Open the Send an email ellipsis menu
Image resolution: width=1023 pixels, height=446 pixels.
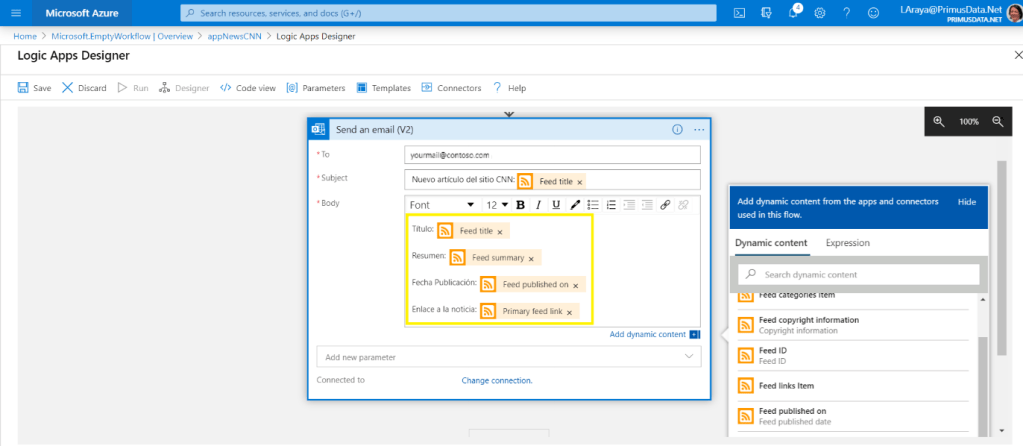point(699,130)
